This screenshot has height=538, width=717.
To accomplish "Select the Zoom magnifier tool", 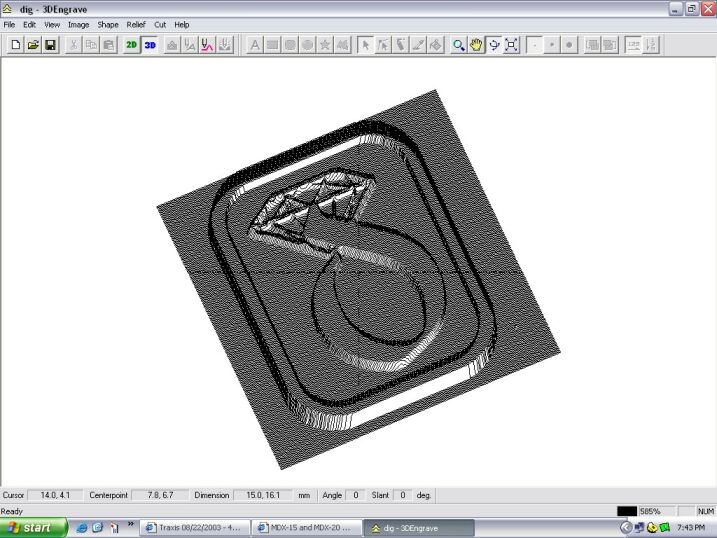I will [x=459, y=45].
